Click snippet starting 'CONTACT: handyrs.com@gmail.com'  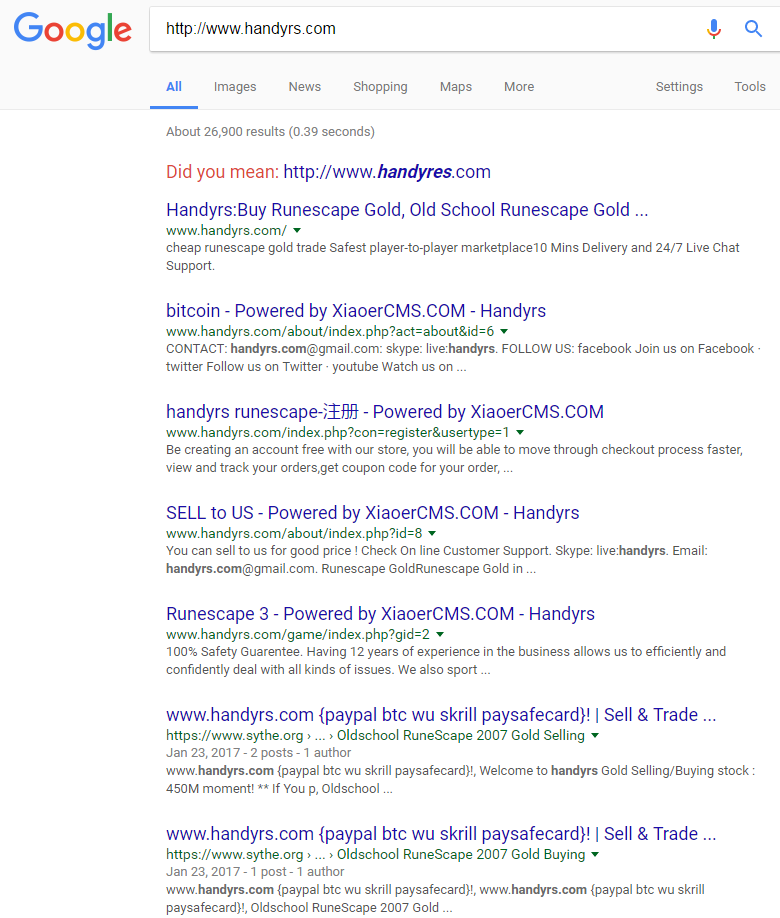click(463, 358)
